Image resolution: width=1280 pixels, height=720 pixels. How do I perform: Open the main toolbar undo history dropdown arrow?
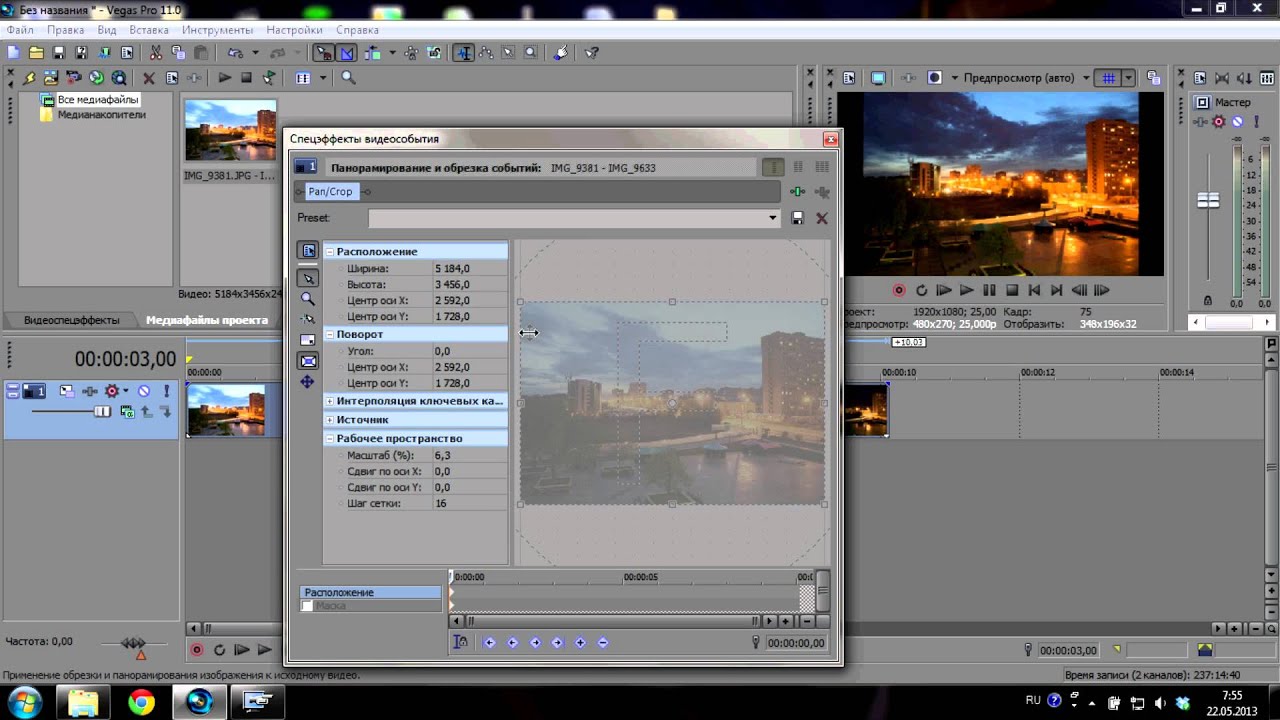[255, 53]
